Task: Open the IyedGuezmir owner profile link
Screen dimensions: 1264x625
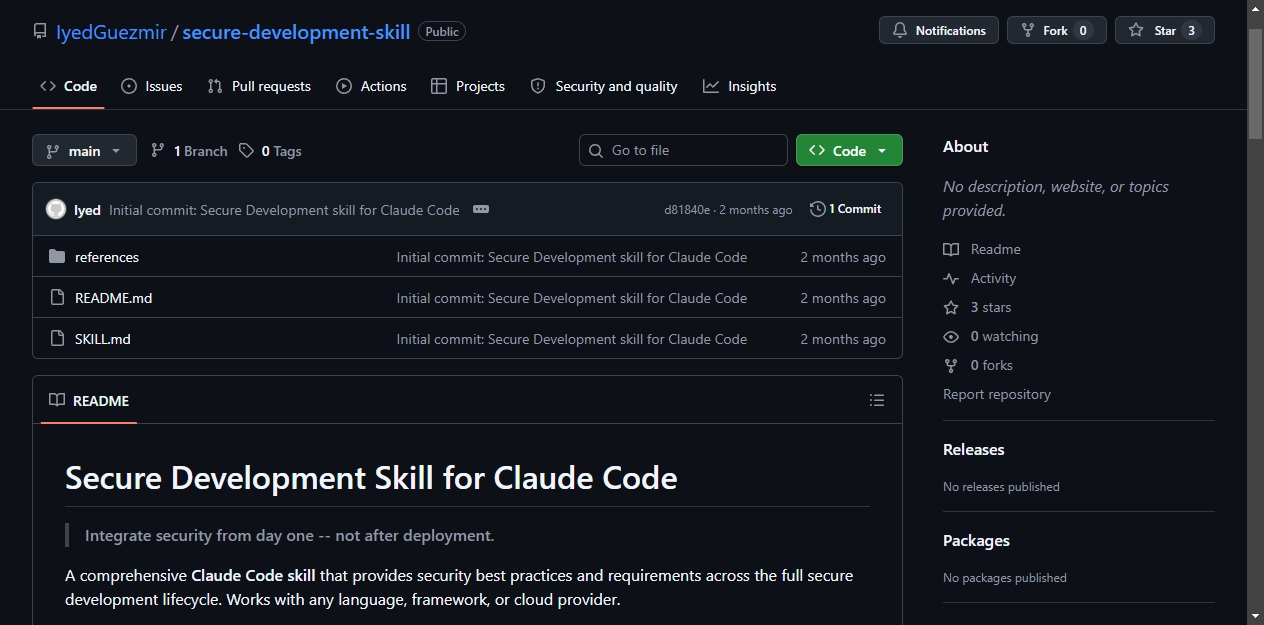Action: tap(111, 32)
